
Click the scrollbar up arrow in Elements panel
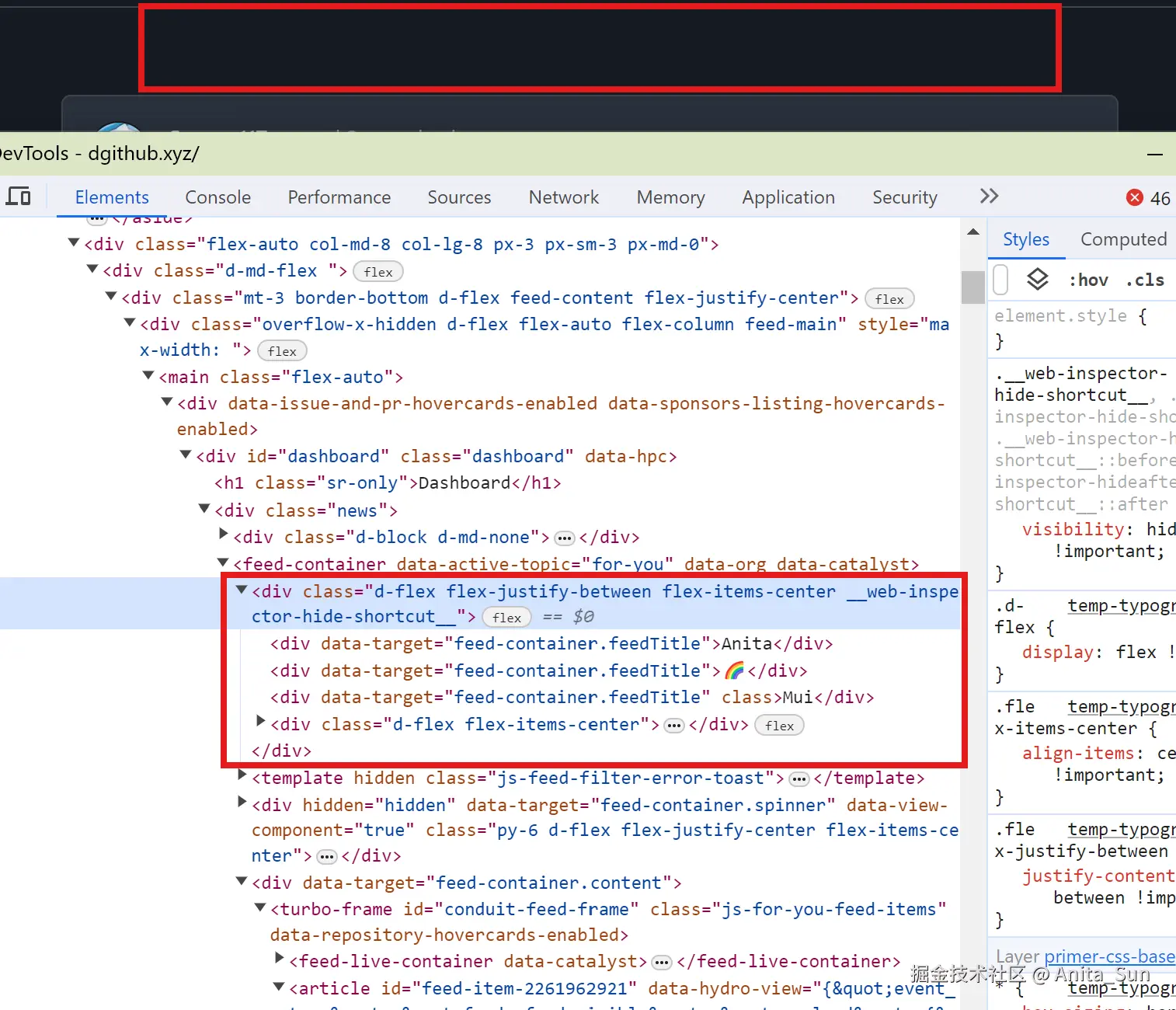[x=972, y=232]
